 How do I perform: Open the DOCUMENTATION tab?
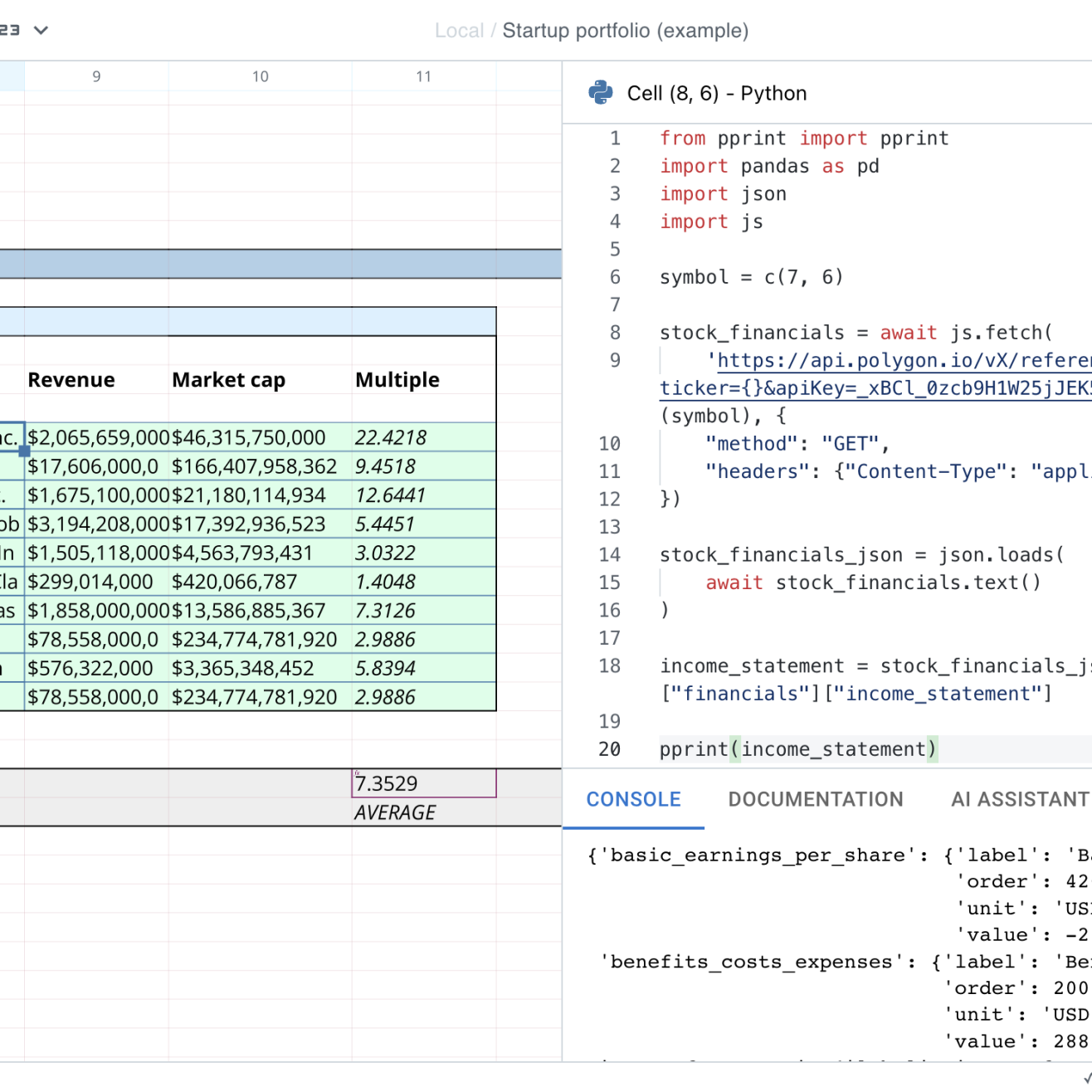point(815,799)
